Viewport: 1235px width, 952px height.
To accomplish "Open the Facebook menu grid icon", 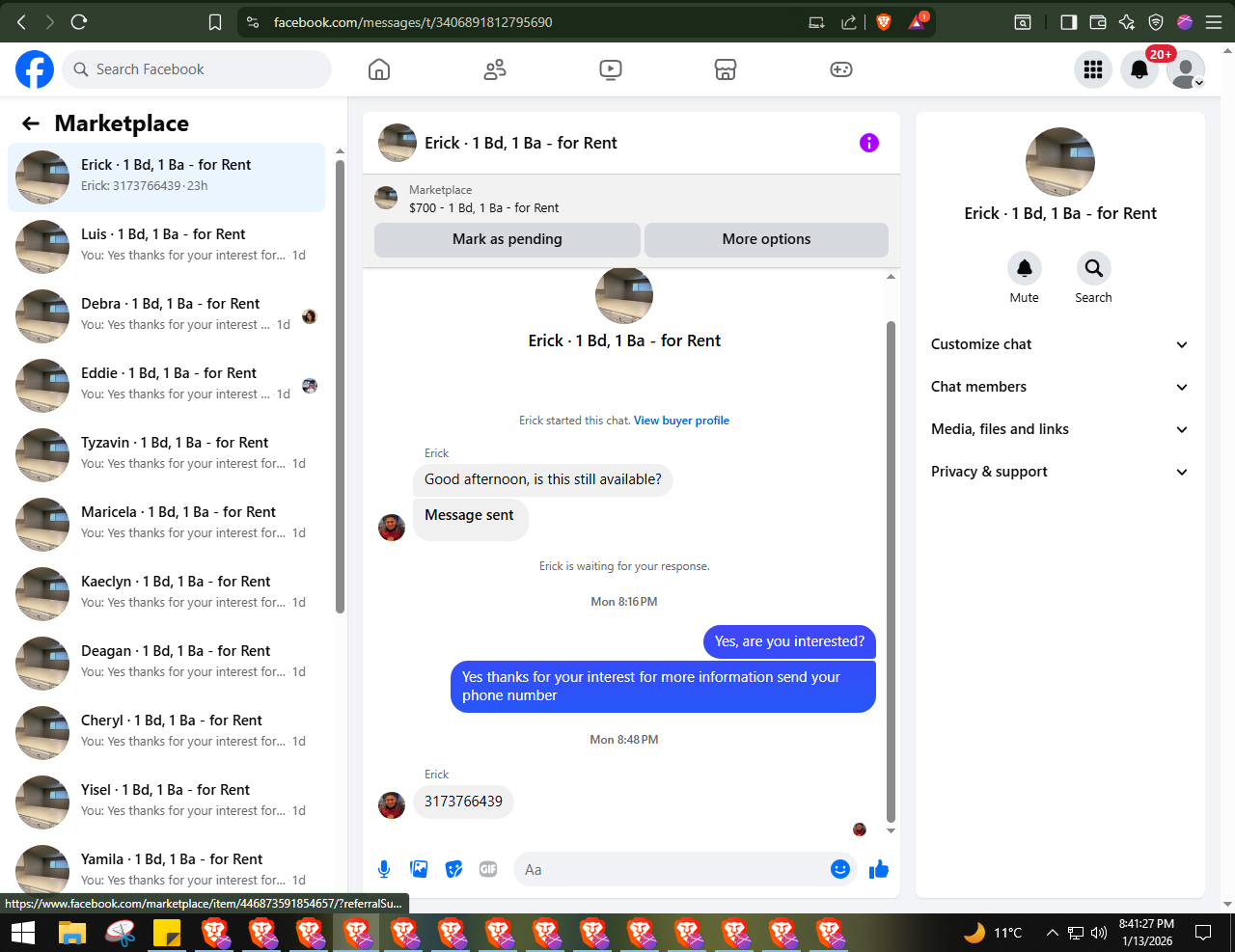I will click(1093, 69).
